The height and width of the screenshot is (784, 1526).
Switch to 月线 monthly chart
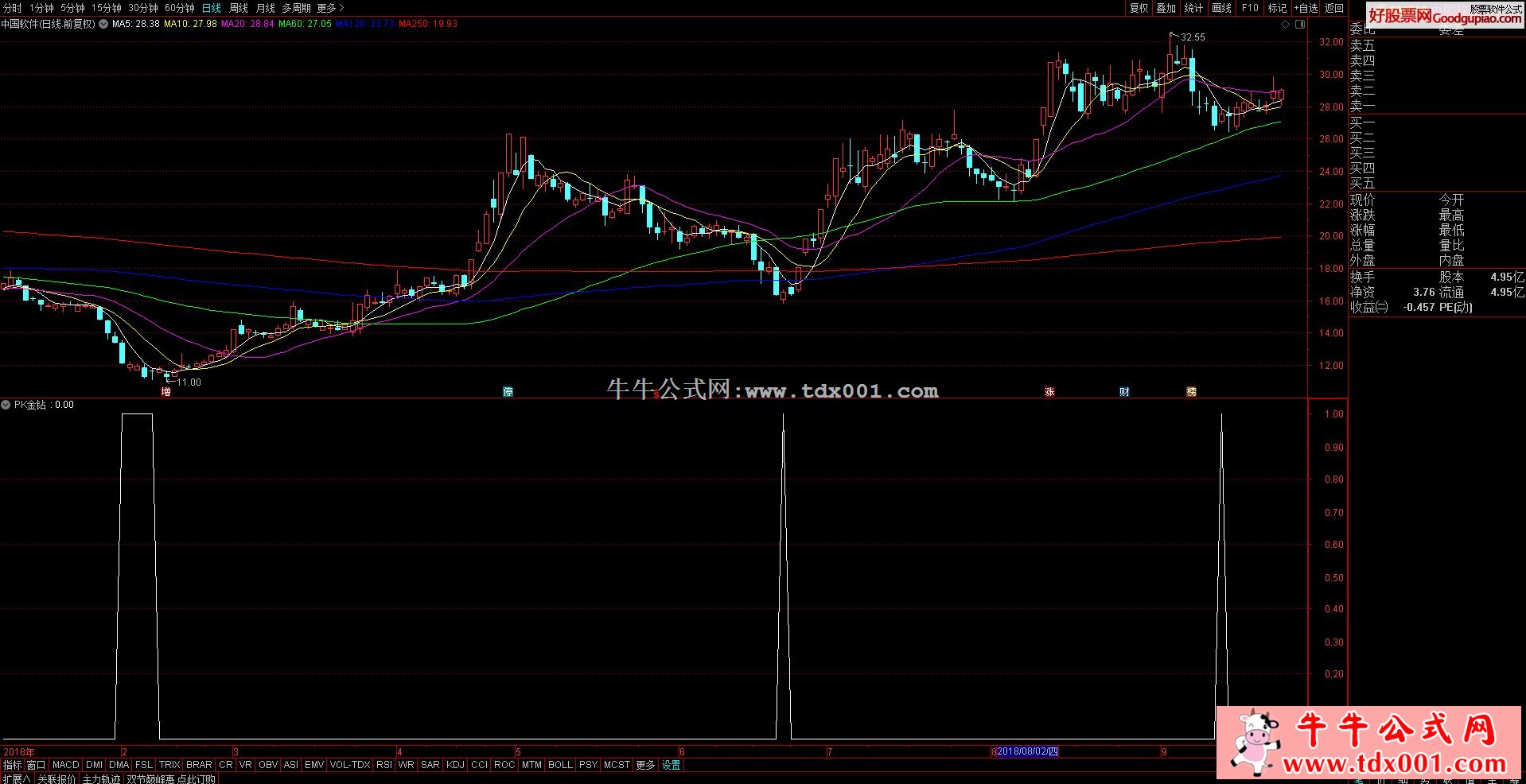point(265,8)
